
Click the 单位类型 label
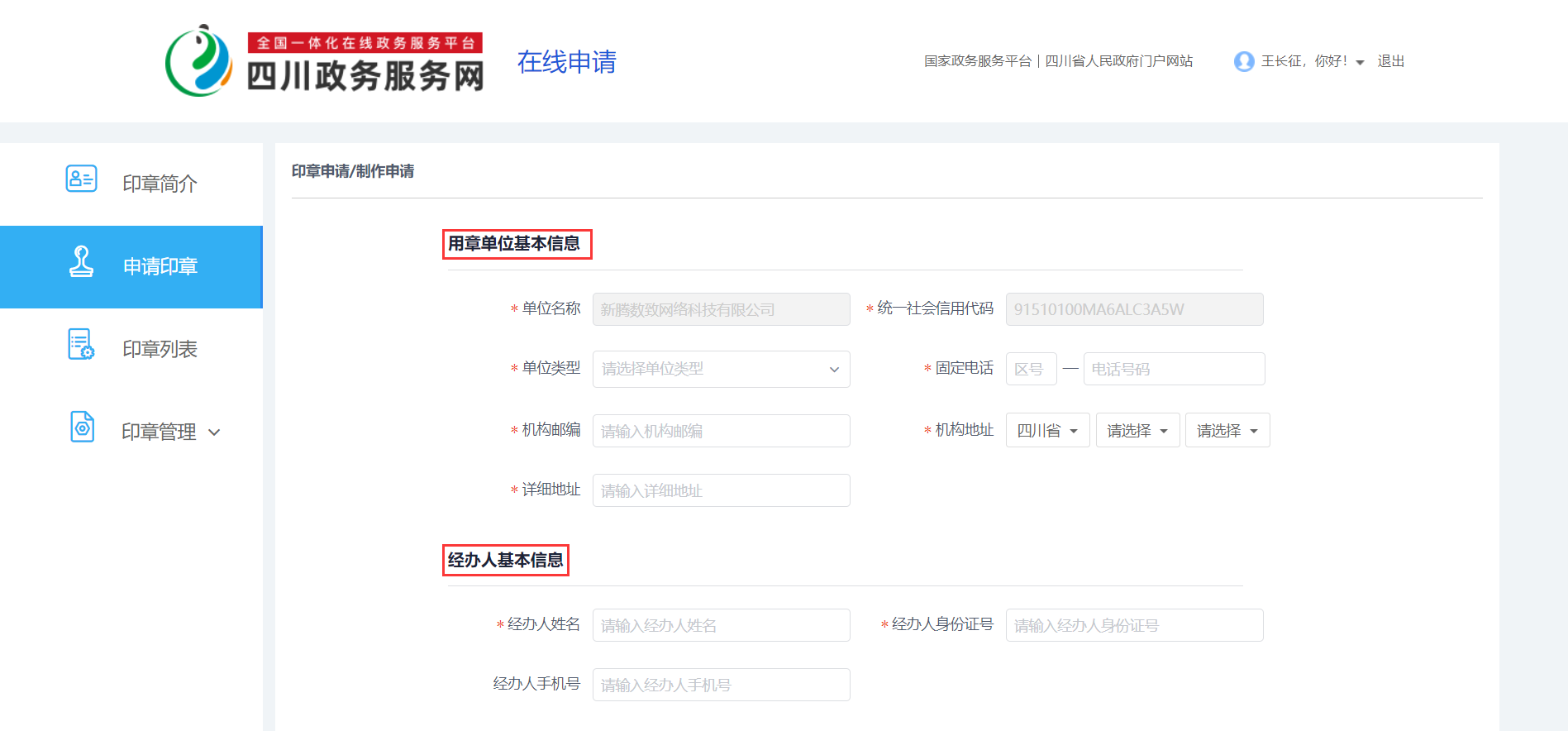[551, 368]
